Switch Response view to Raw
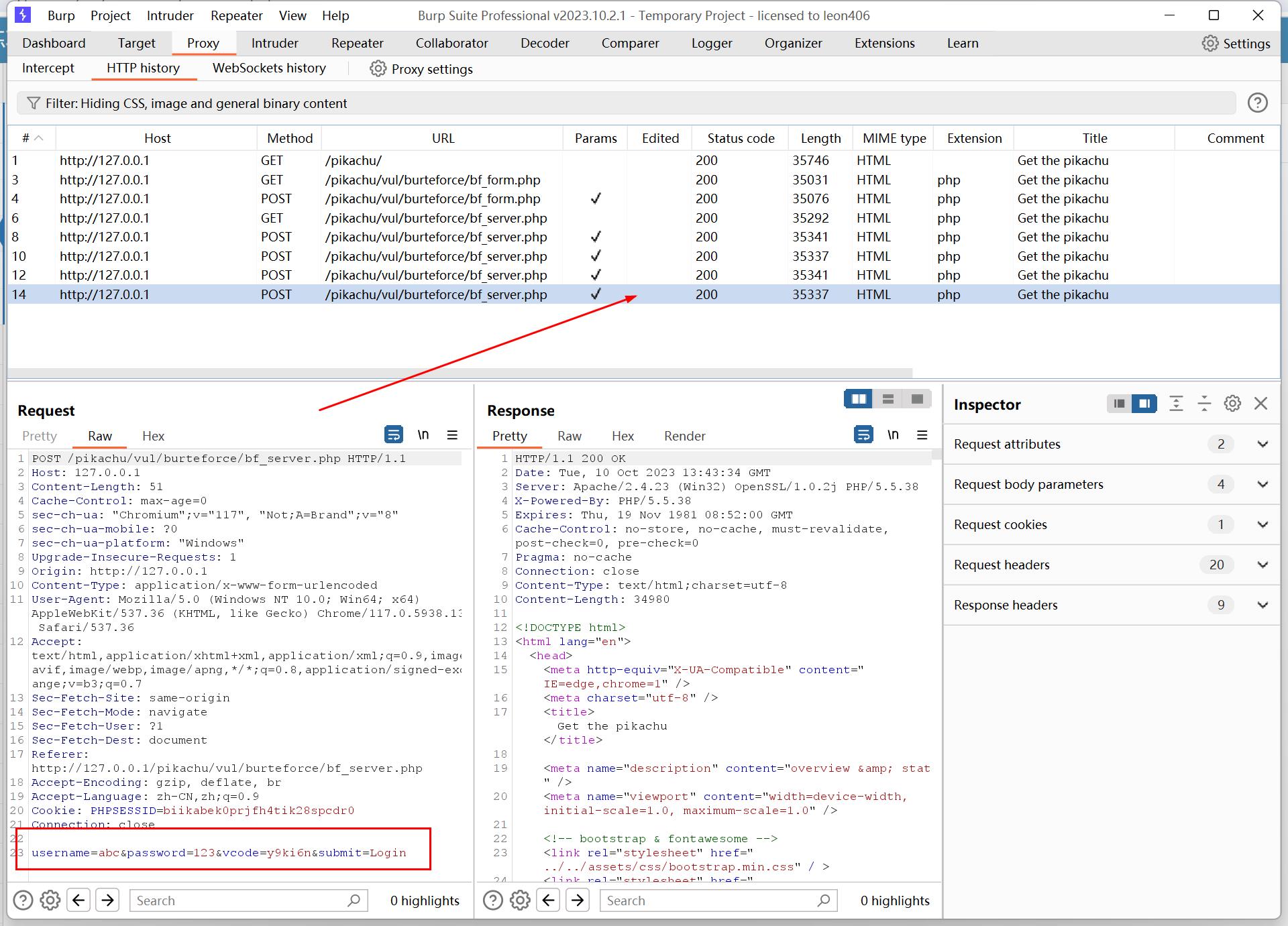 click(x=570, y=436)
